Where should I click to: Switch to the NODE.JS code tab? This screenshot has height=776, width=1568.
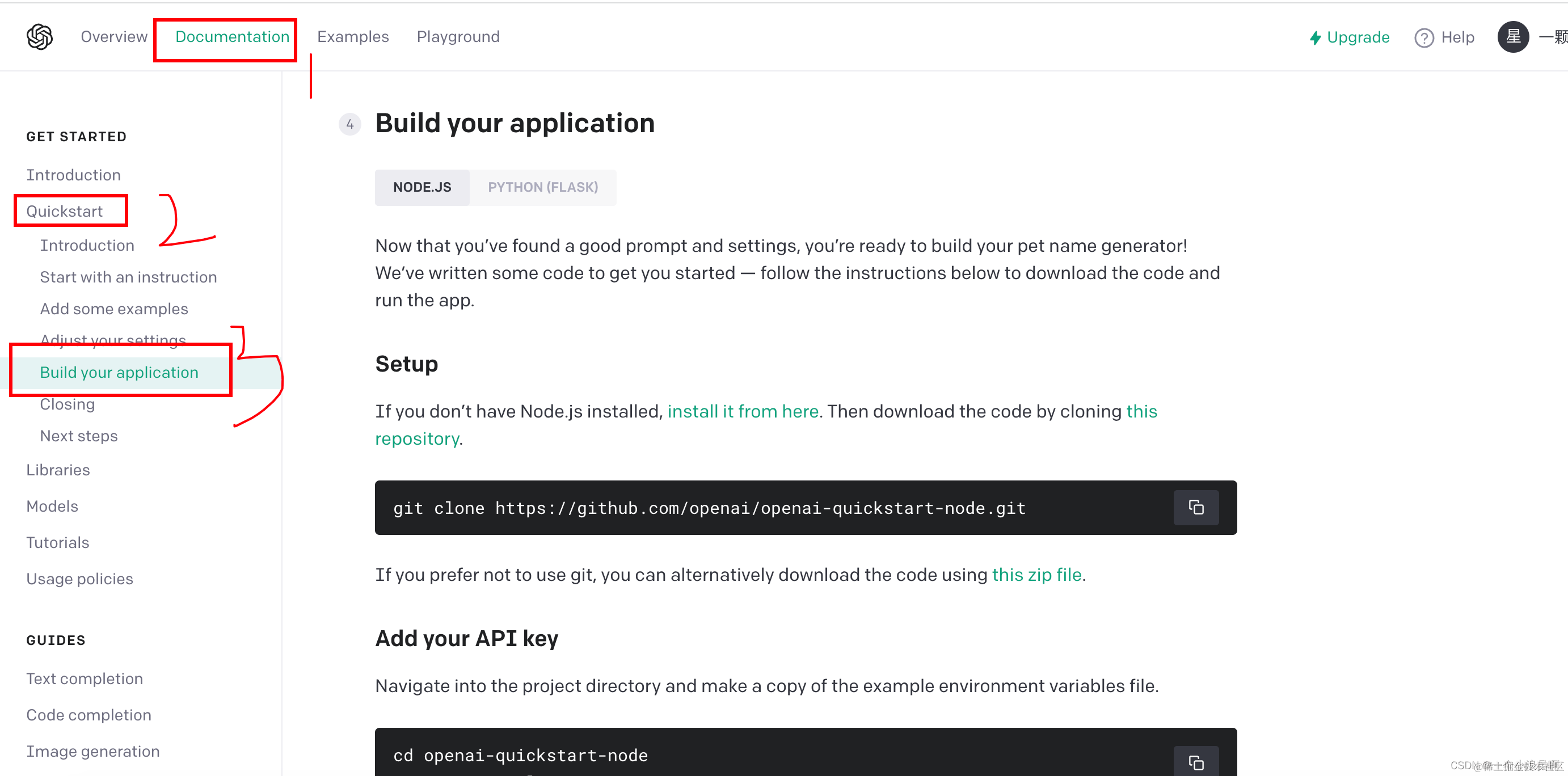click(x=422, y=187)
